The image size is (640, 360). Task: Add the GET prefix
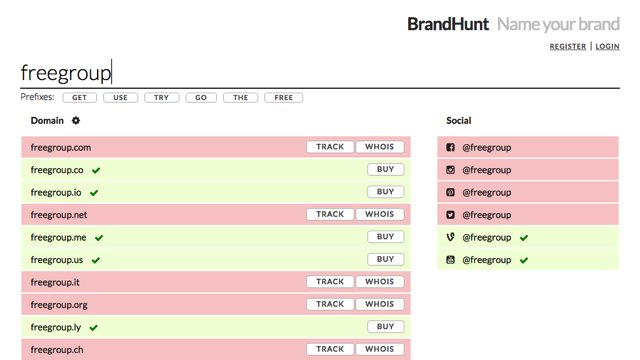(x=80, y=98)
